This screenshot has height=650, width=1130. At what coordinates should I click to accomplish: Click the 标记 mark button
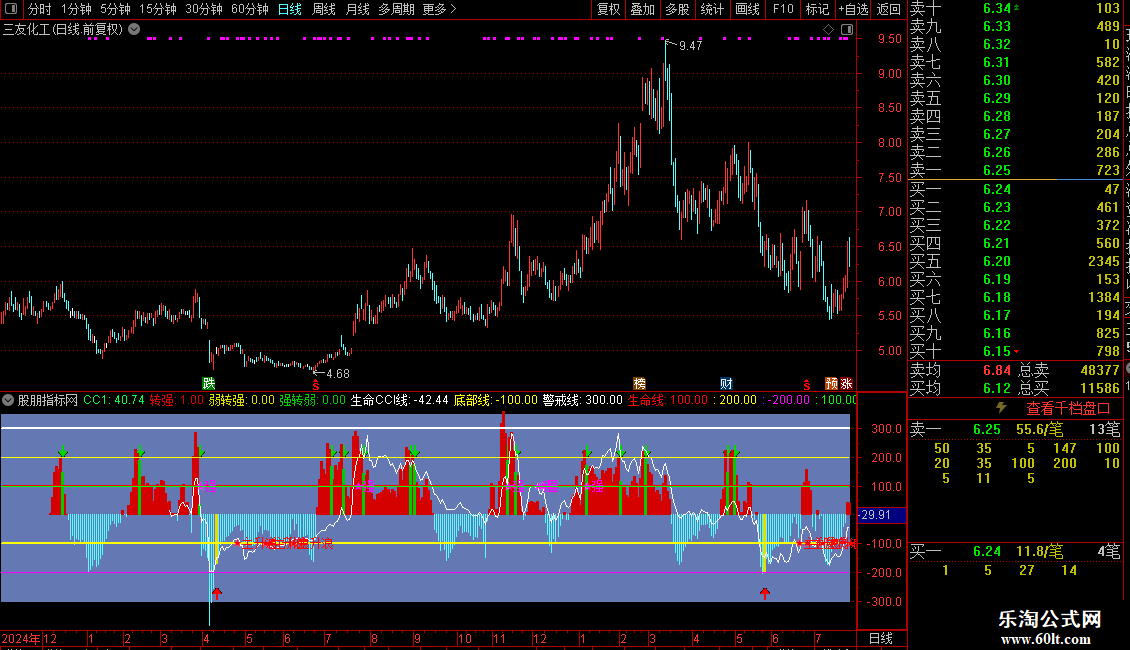click(x=817, y=9)
